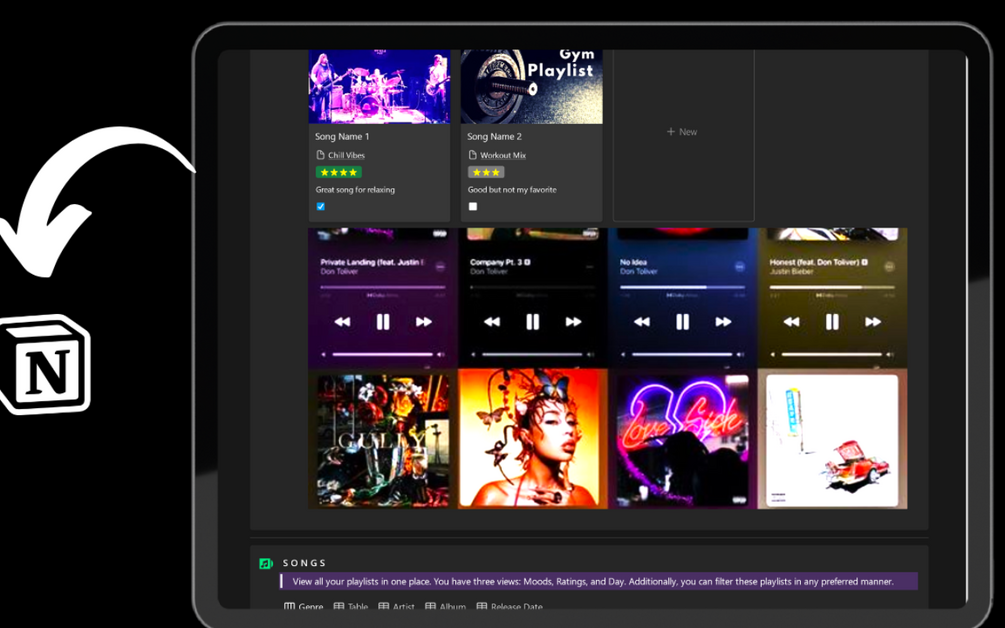Switch to the Release Date view tab
1005x628 pixels.
(x=510, y=607)
